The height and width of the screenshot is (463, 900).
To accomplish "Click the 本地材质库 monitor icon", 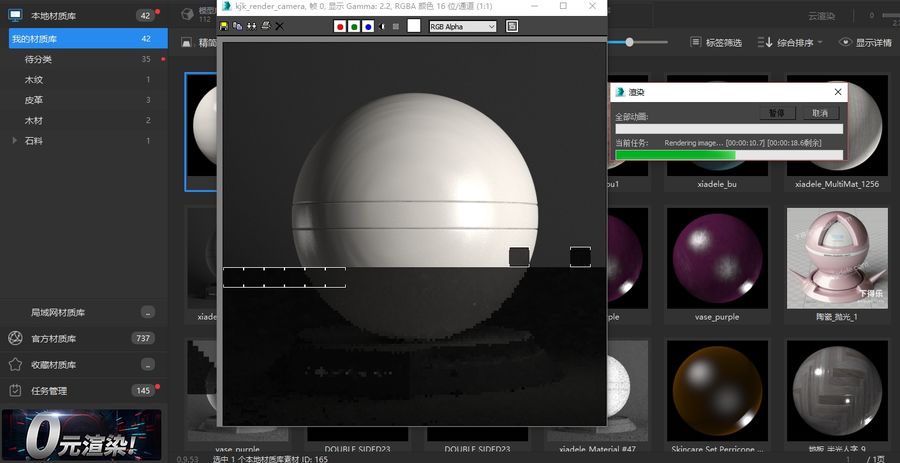I will click(x=15, y=15).
